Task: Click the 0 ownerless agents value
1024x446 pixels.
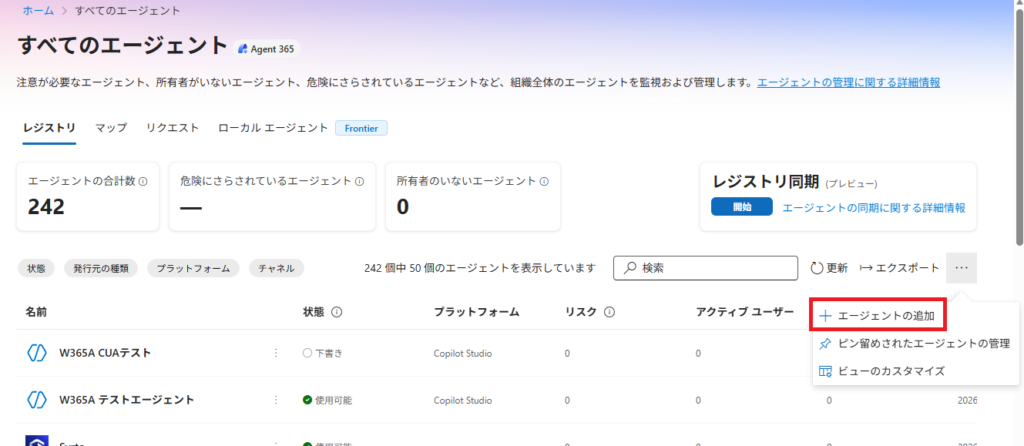Action: pos(403,207)
